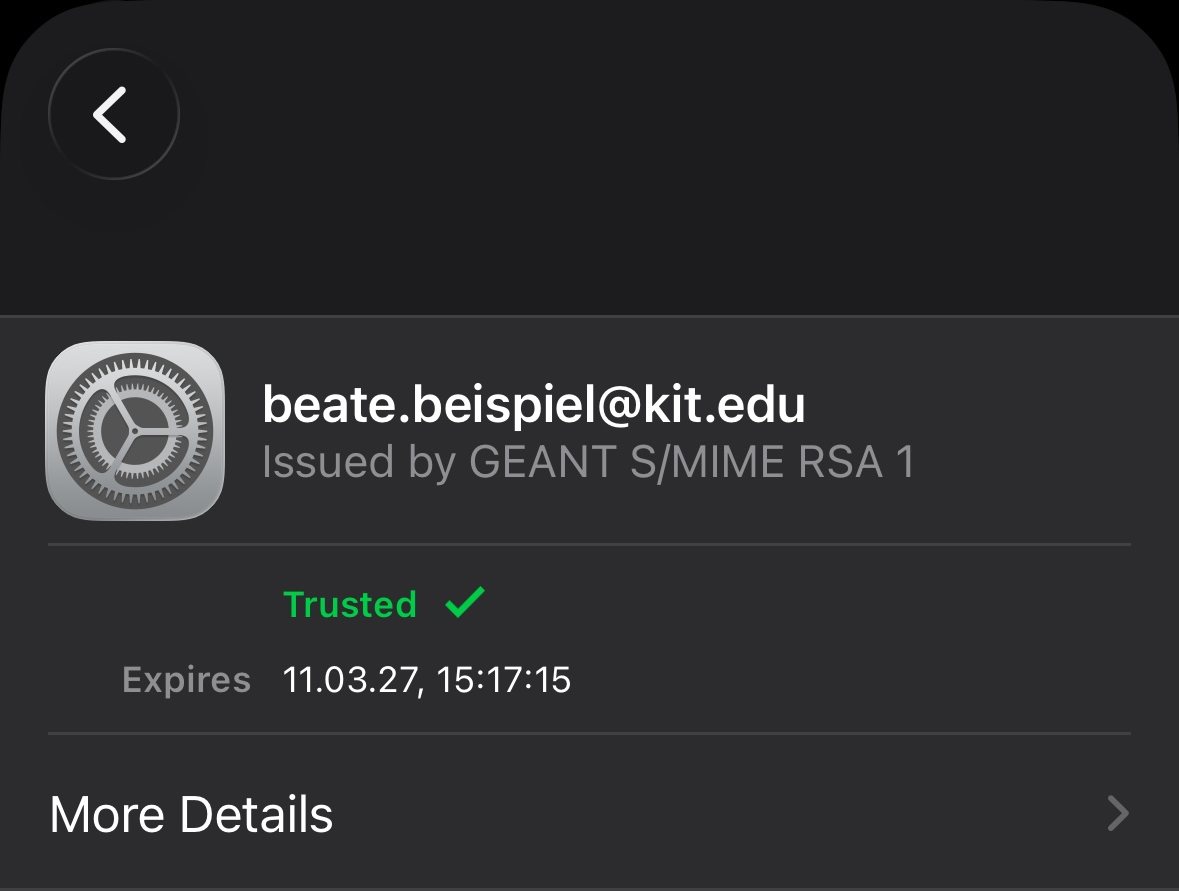Click the green Trusted status label
The width and height of the screenshot is (1179, 891).
coord(350,604)
